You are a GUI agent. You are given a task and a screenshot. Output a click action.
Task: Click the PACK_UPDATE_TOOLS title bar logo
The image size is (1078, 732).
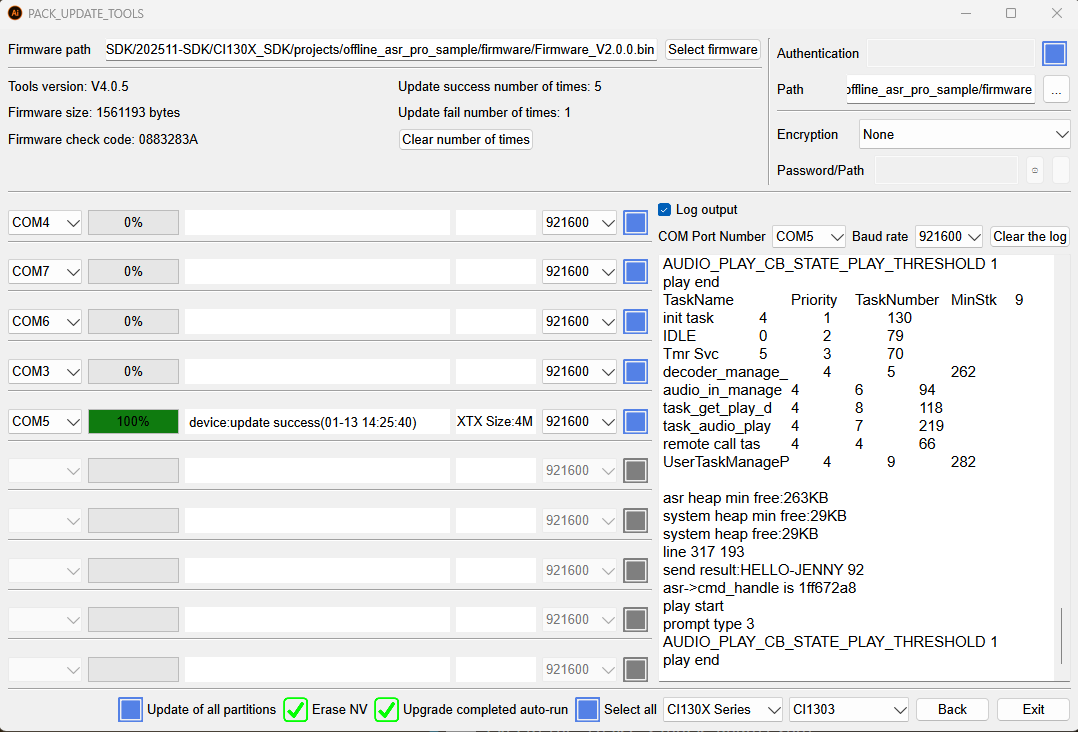[x=14, y=13]
